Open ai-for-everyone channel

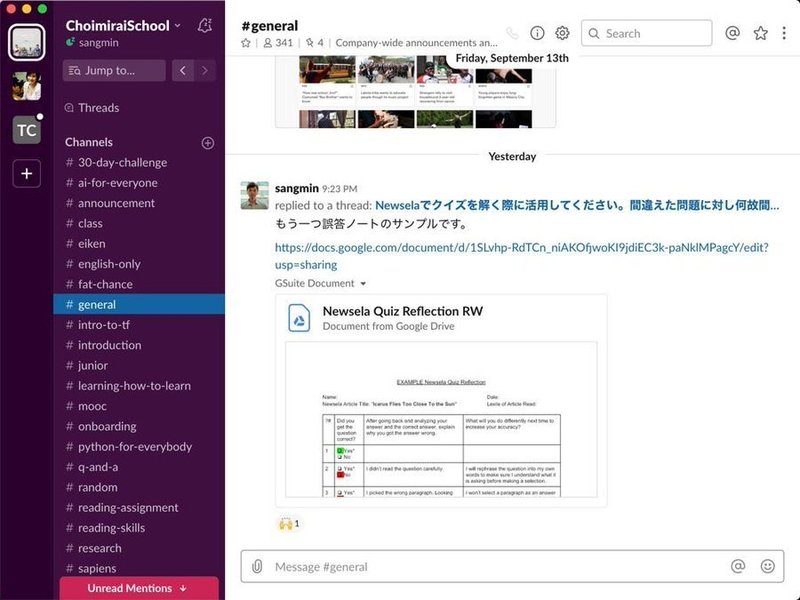pyautogui.click(x=139, y=183)
